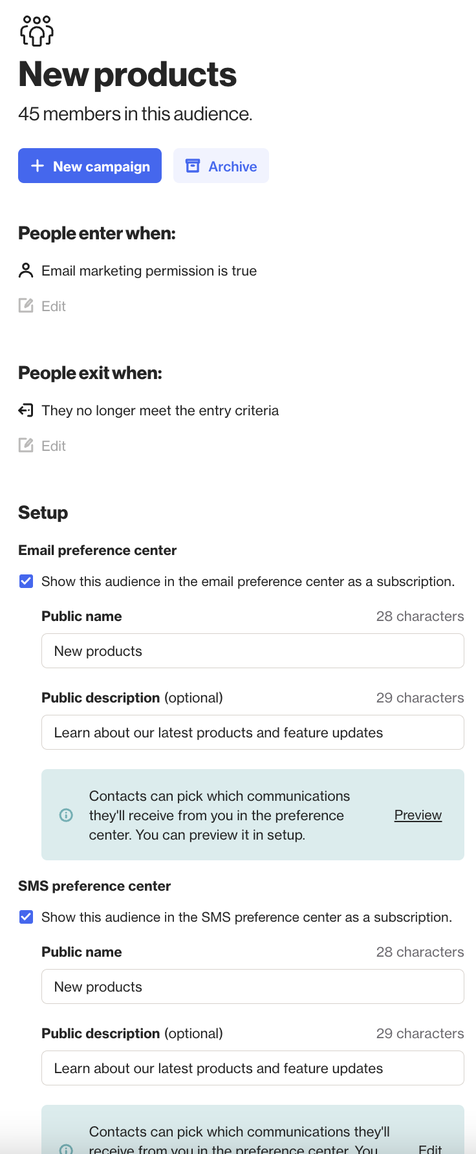Edit the People exit when criteria
Screen dimensions: 476x1154
(x=43, y=446)
